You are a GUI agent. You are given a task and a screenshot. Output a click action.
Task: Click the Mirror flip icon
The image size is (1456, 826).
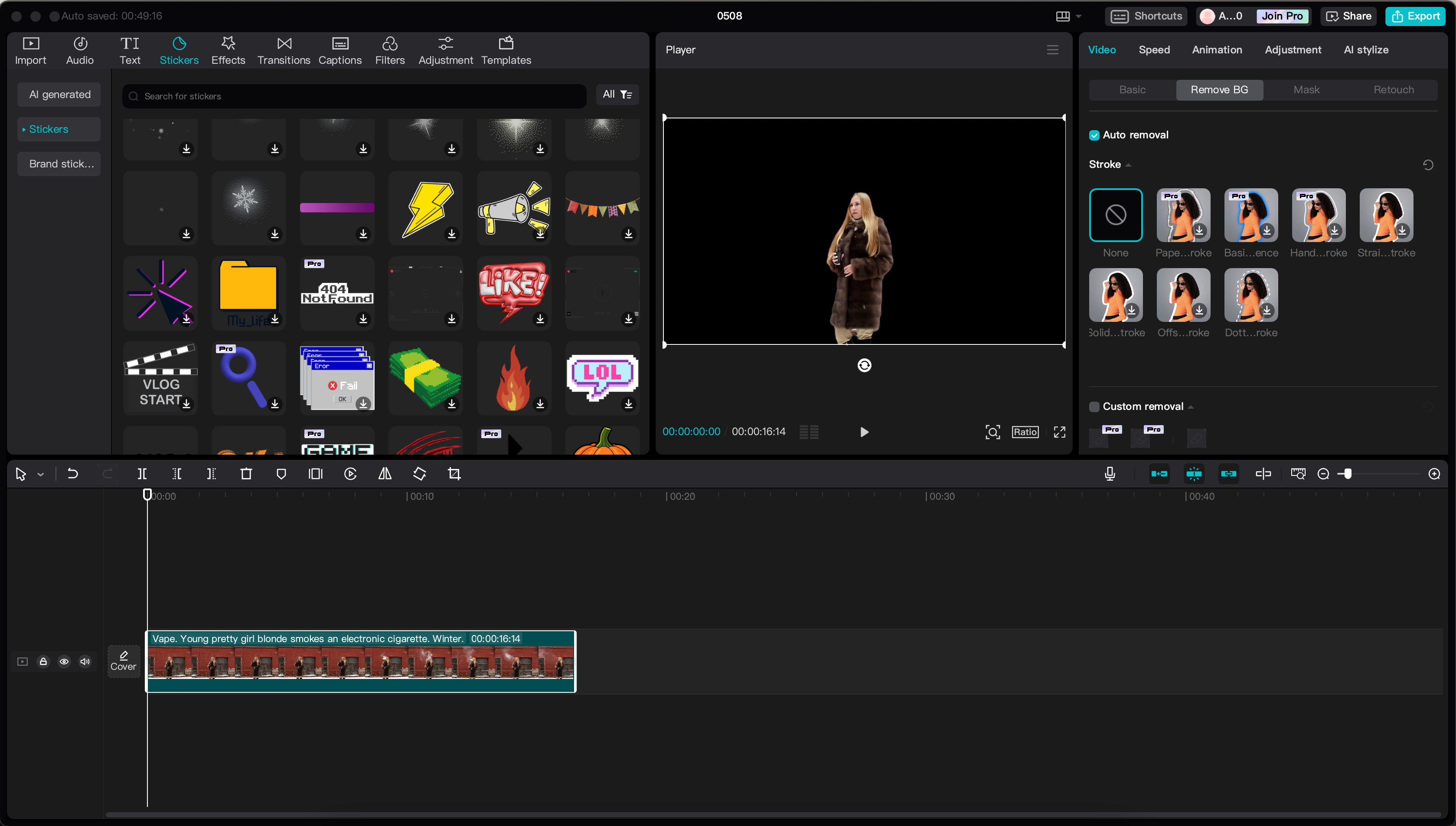point(385,474)
